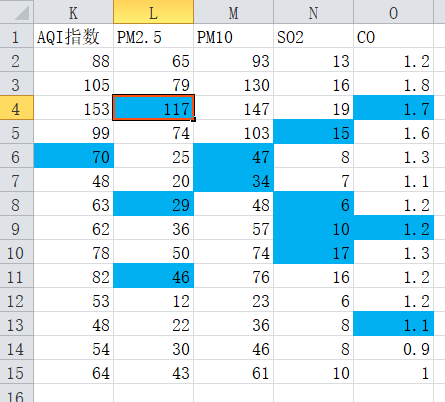Select column O header

click(393, 12)
